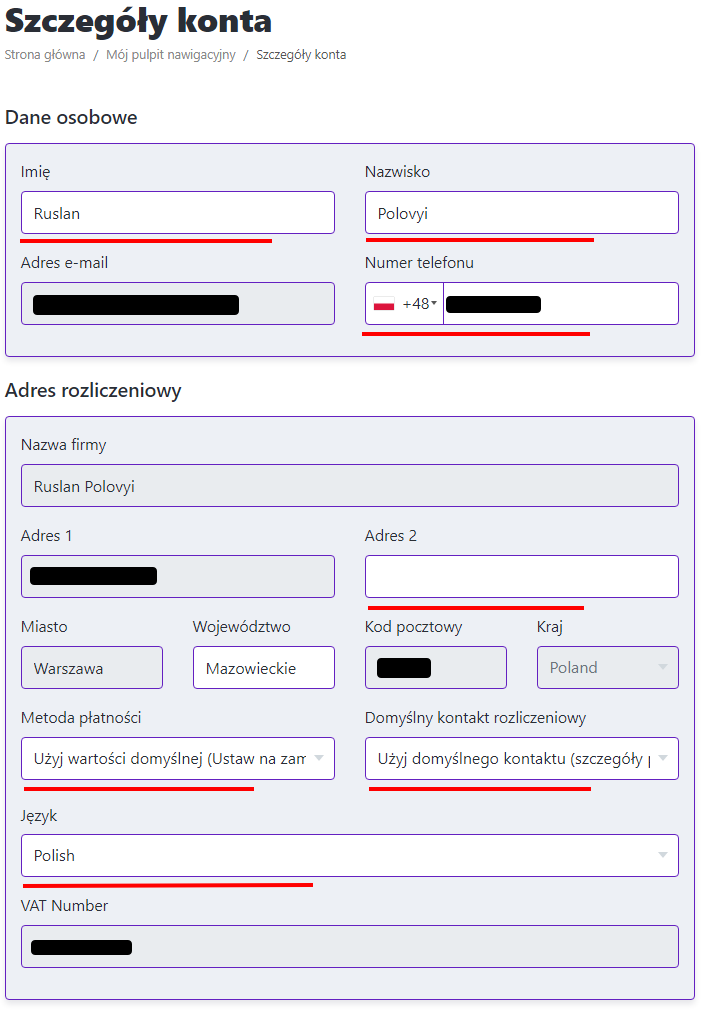703x1011 pixels.
Task: Click the Dane osobowe section heading
Action: [71, 118]
